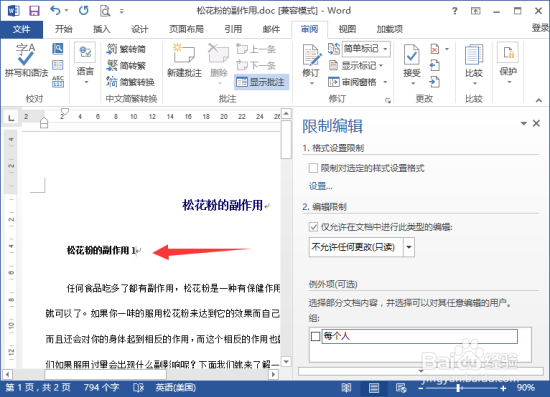Click the tab selector L button on ruler

coord(12,118)
